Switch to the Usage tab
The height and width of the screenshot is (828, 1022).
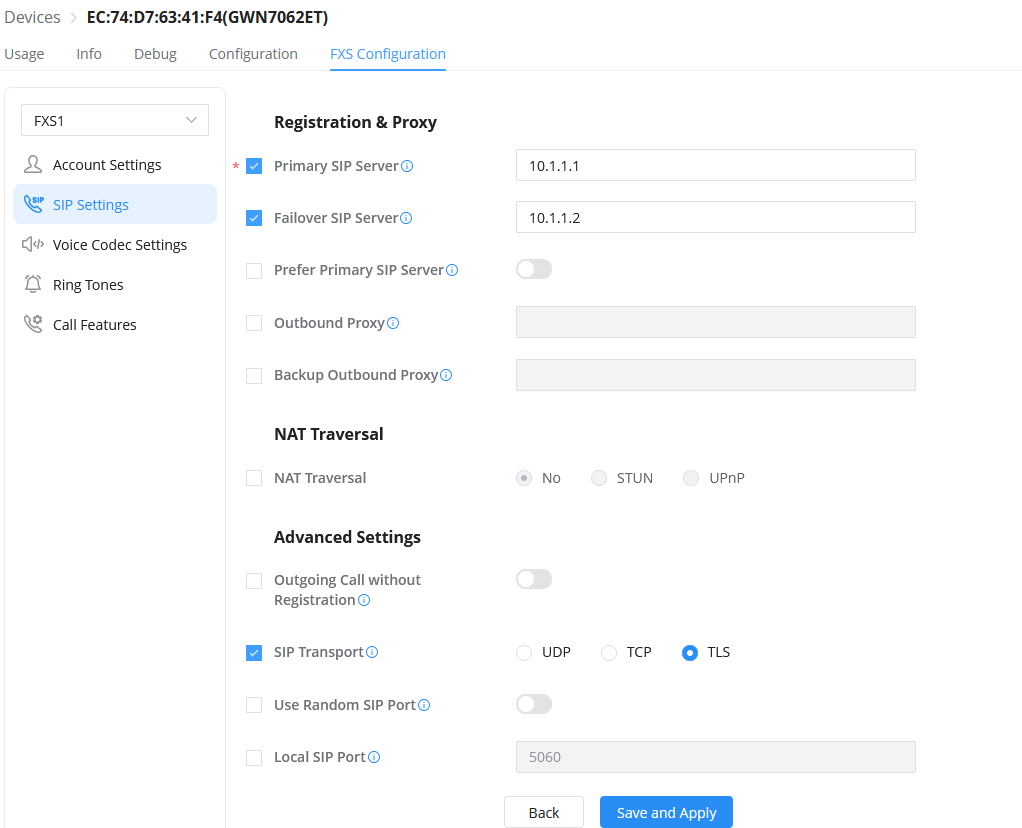tap(24, 54)
